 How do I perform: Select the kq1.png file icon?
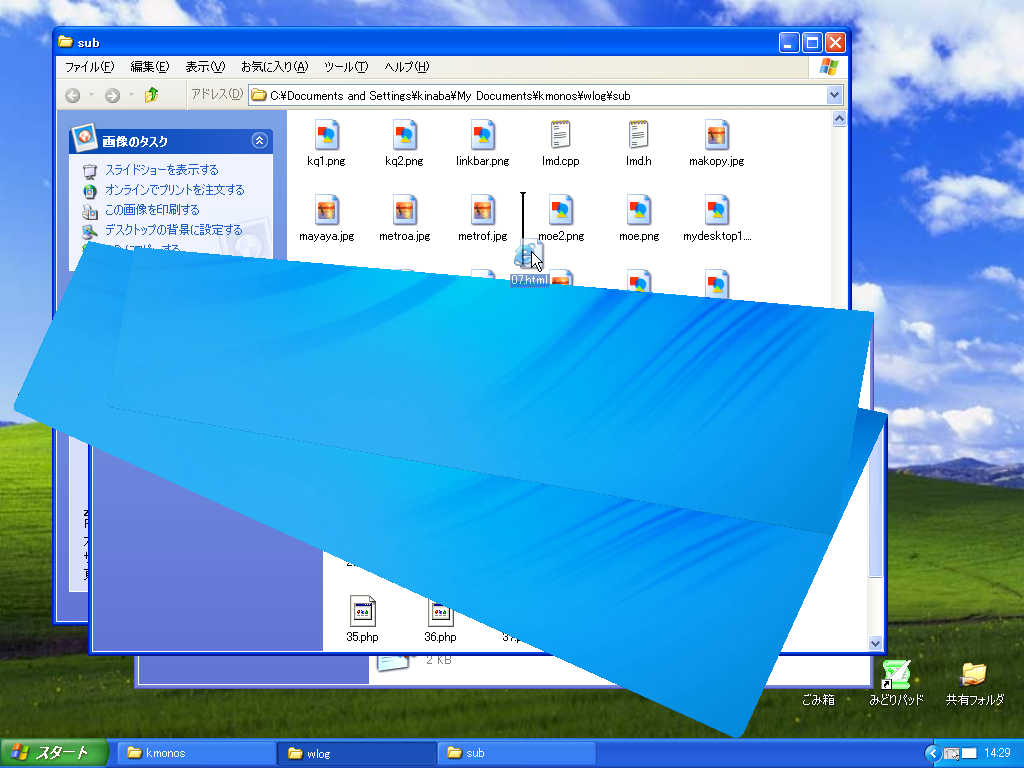click(326, 135)
